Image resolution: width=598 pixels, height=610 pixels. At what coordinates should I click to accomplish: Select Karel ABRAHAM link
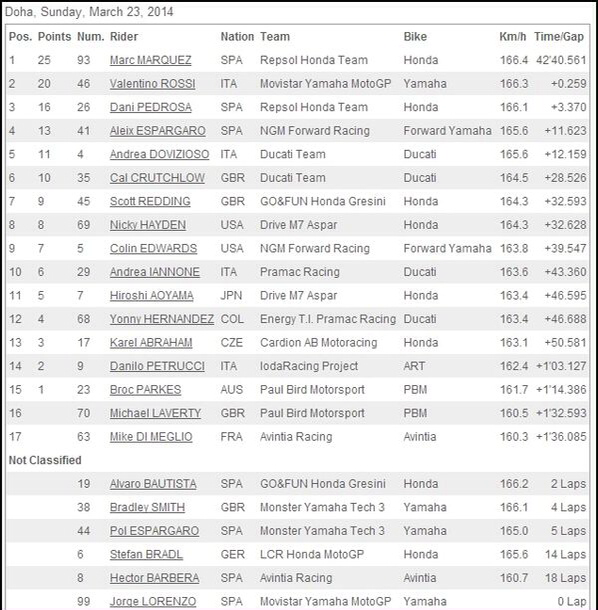click(x=151, y=343)
